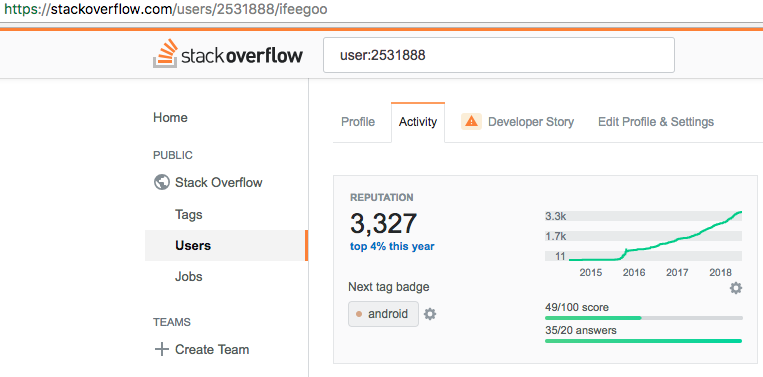Viewport: 763px width, 377px height.
Task: Click the top 4% this year link
Action: coord(392,246)
